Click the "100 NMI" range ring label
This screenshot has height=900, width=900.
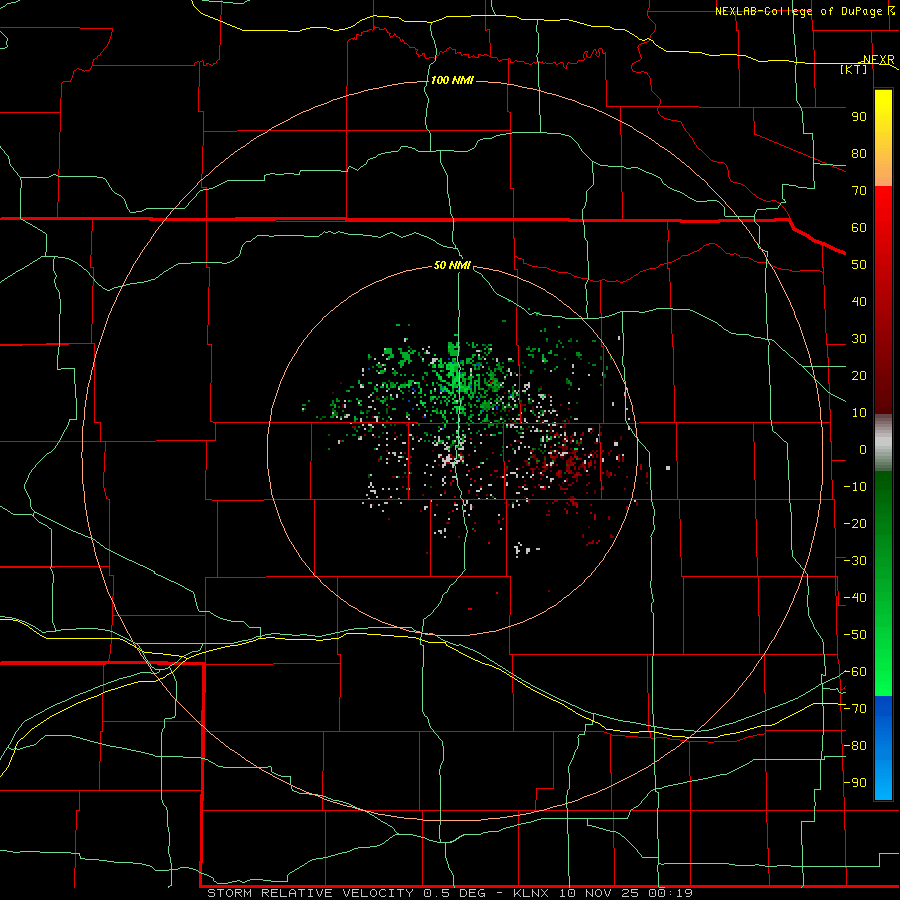point(452,80)
